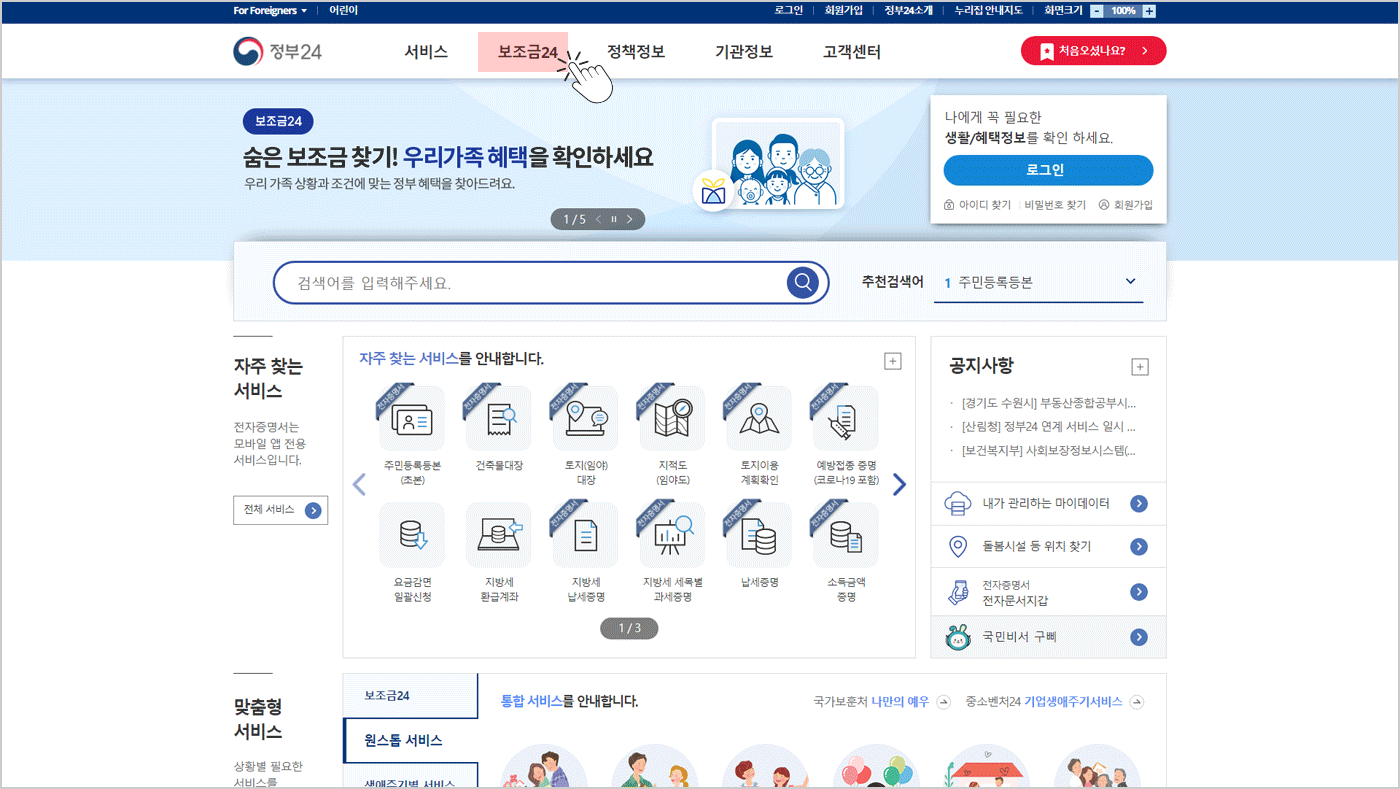Image resolution: width=1400 pixels, height=789 pixels.
Task: Click 회원가입 link under login box
Action: (x=1126, y=205)
